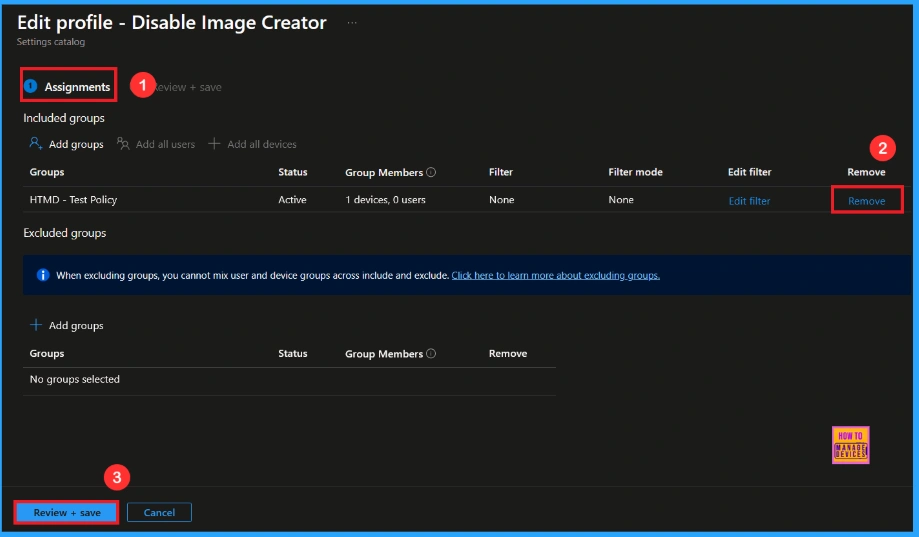Click the Add all devices option

pyautogui.click(x=261, y=144)
